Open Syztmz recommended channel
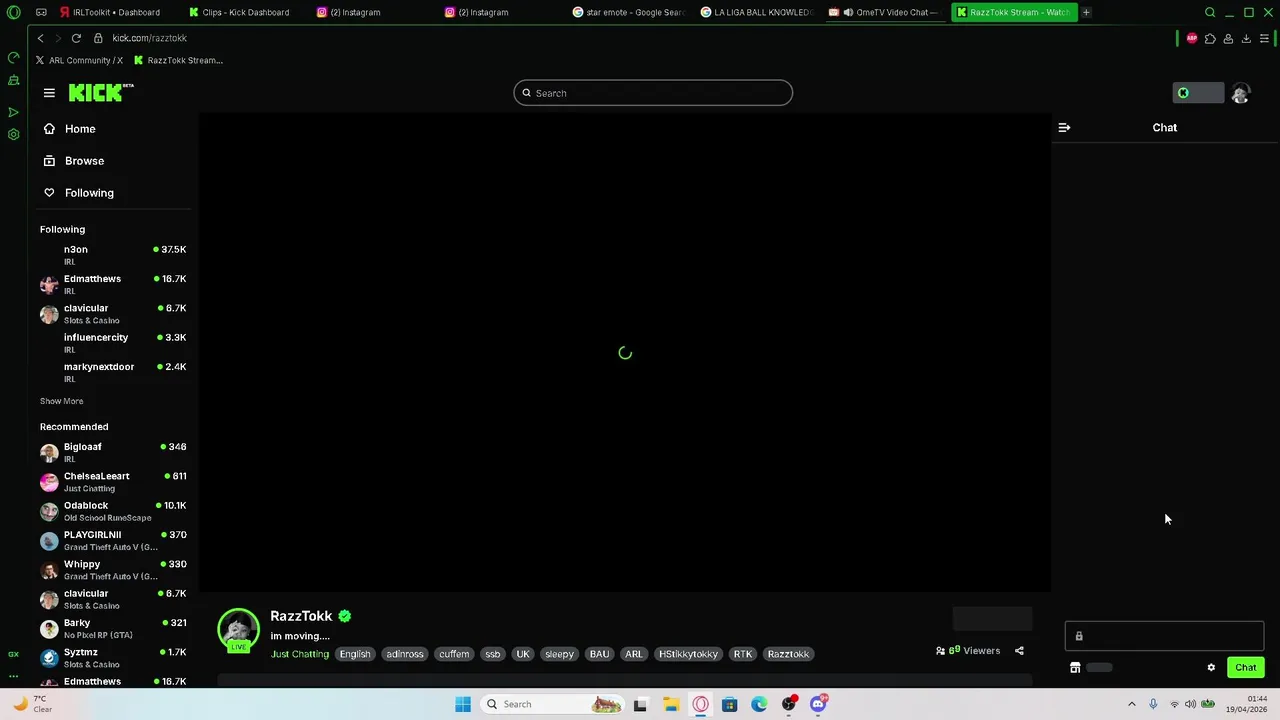The image size is (1280, 720). coord(113,658)
